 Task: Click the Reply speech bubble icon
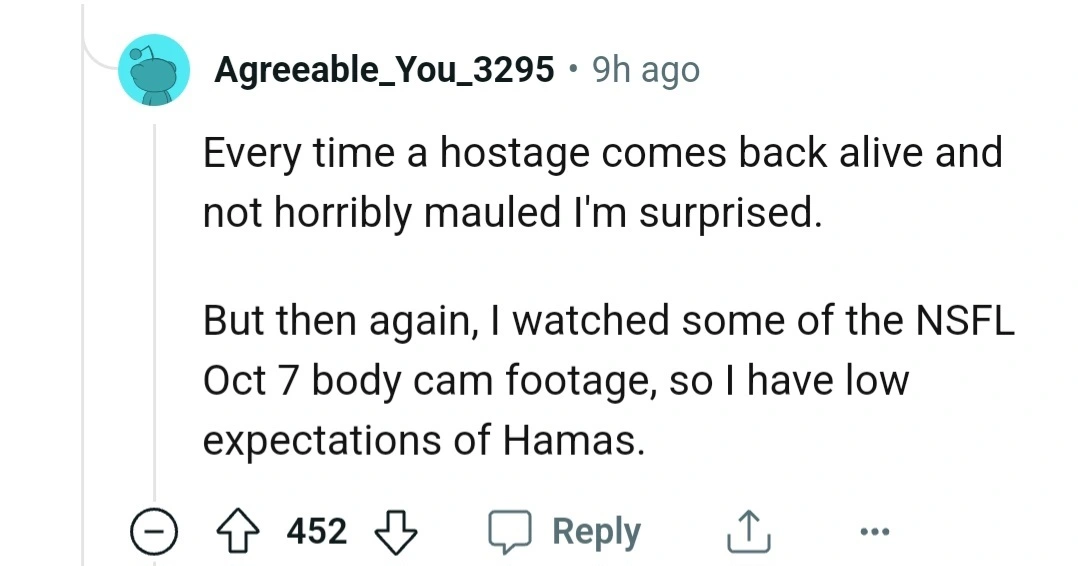click(509, 532)
